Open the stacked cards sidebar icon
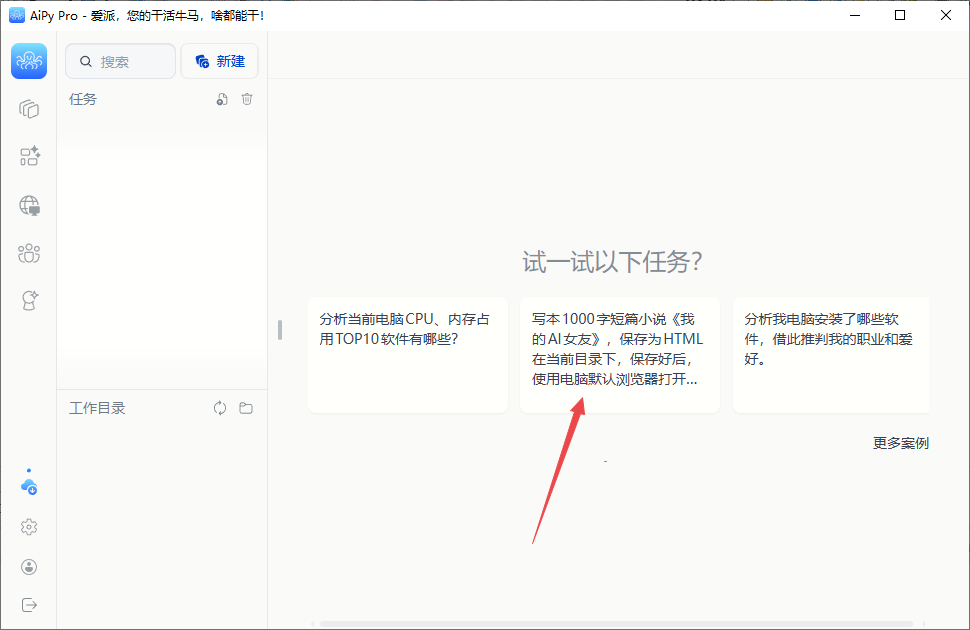Viewport: 970px width, 630px height. [29, 108]
